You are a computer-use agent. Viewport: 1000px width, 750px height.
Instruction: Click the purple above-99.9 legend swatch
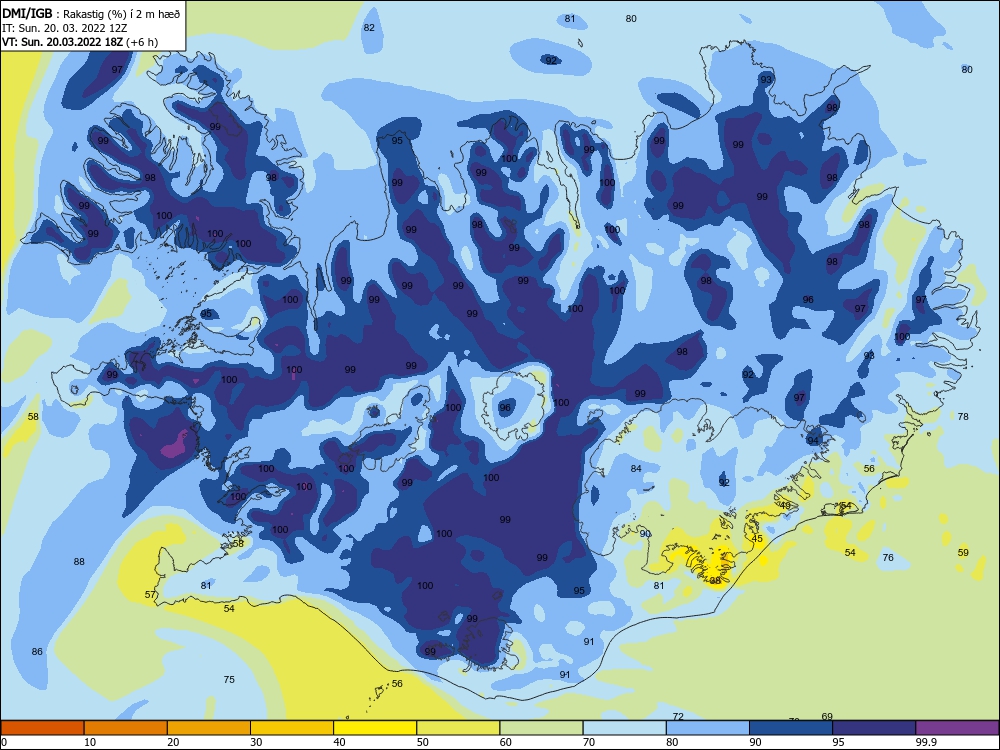tap(957, 728)
